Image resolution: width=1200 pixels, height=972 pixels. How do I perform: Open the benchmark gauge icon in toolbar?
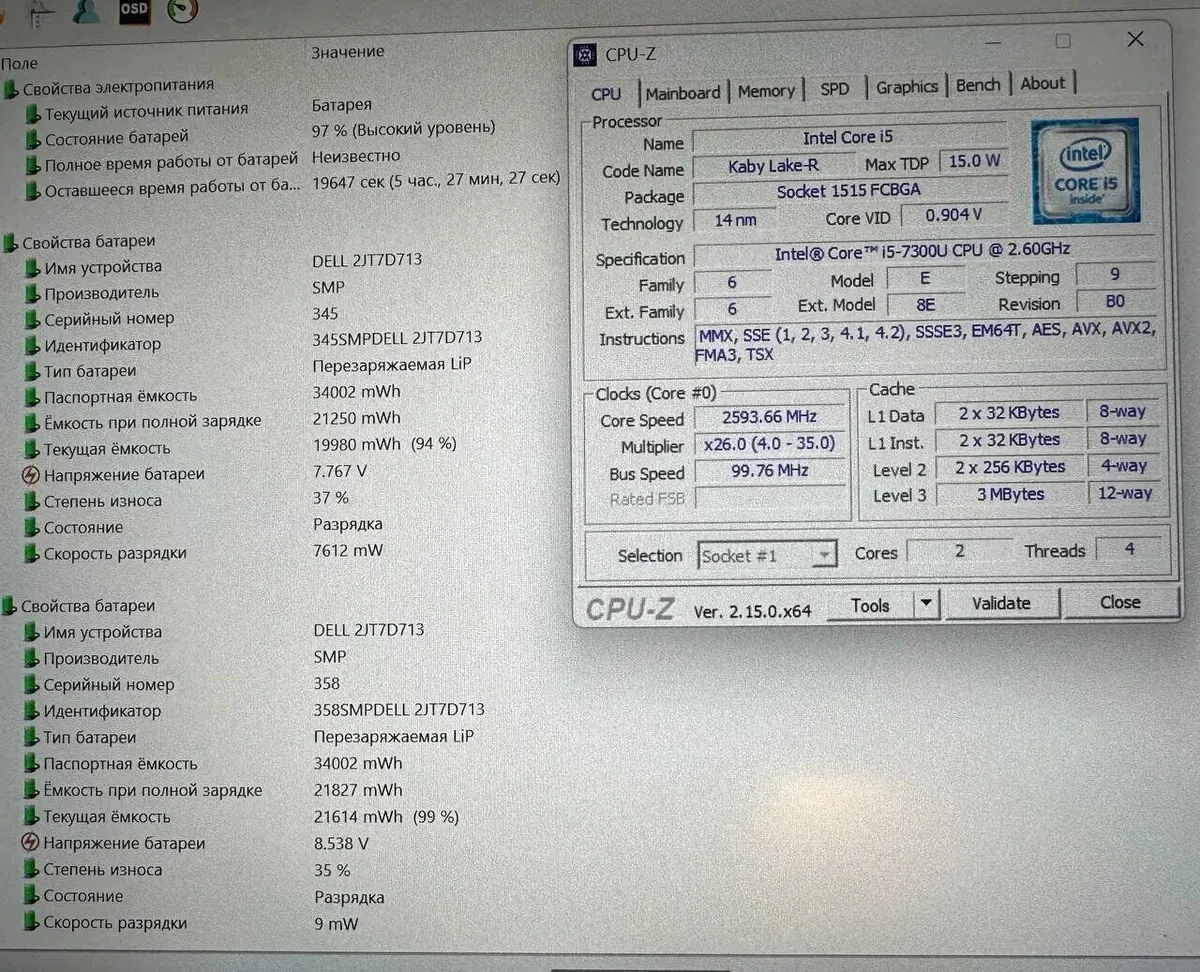pos(181,10)
